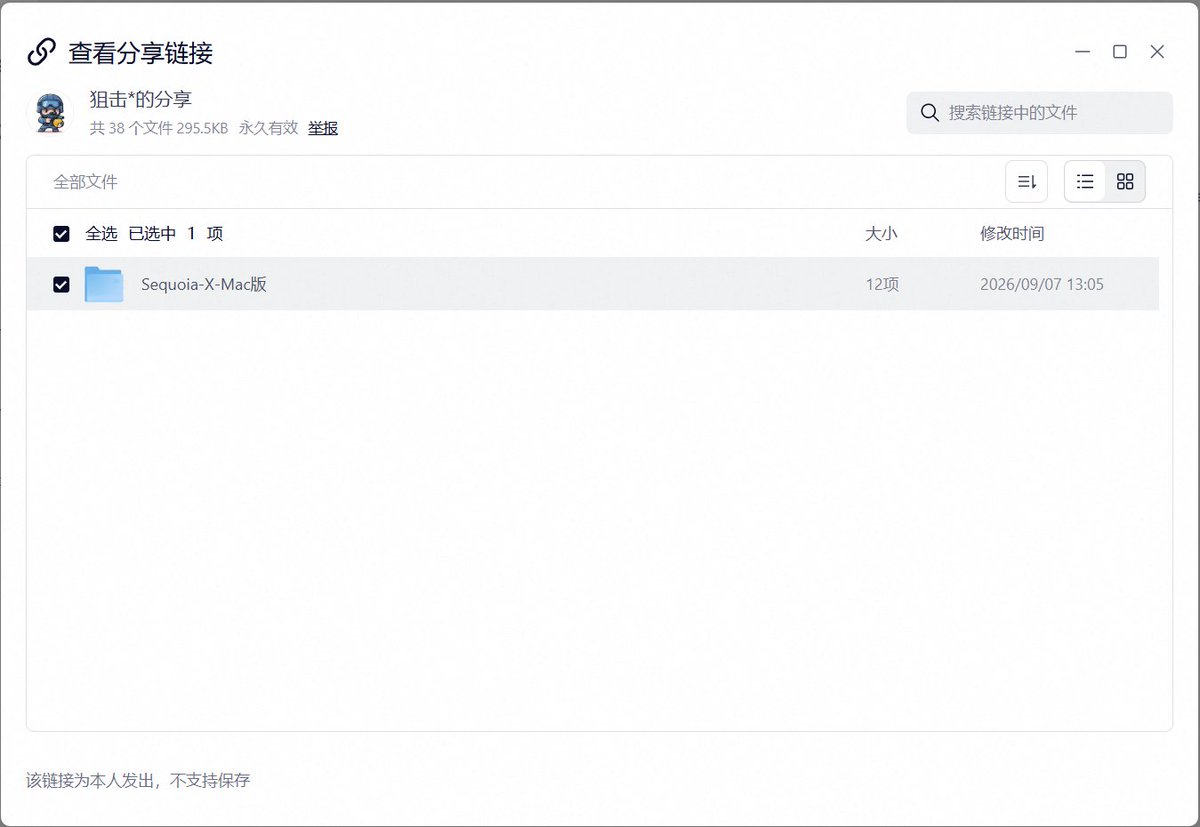Minimize the share link window
The image size is (1200, 827).
pyautogui.click(x=1083, y=52)
